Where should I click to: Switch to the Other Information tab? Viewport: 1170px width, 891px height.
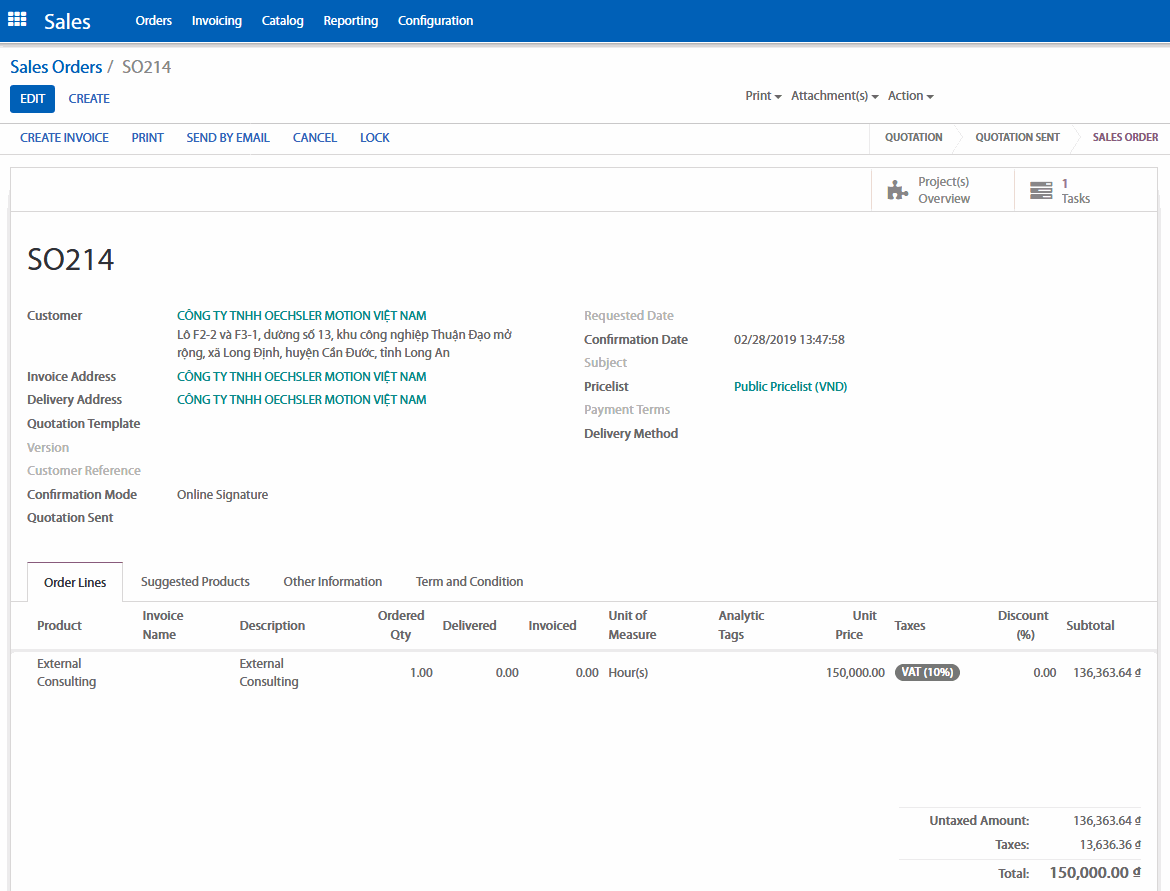coord(332,582)
